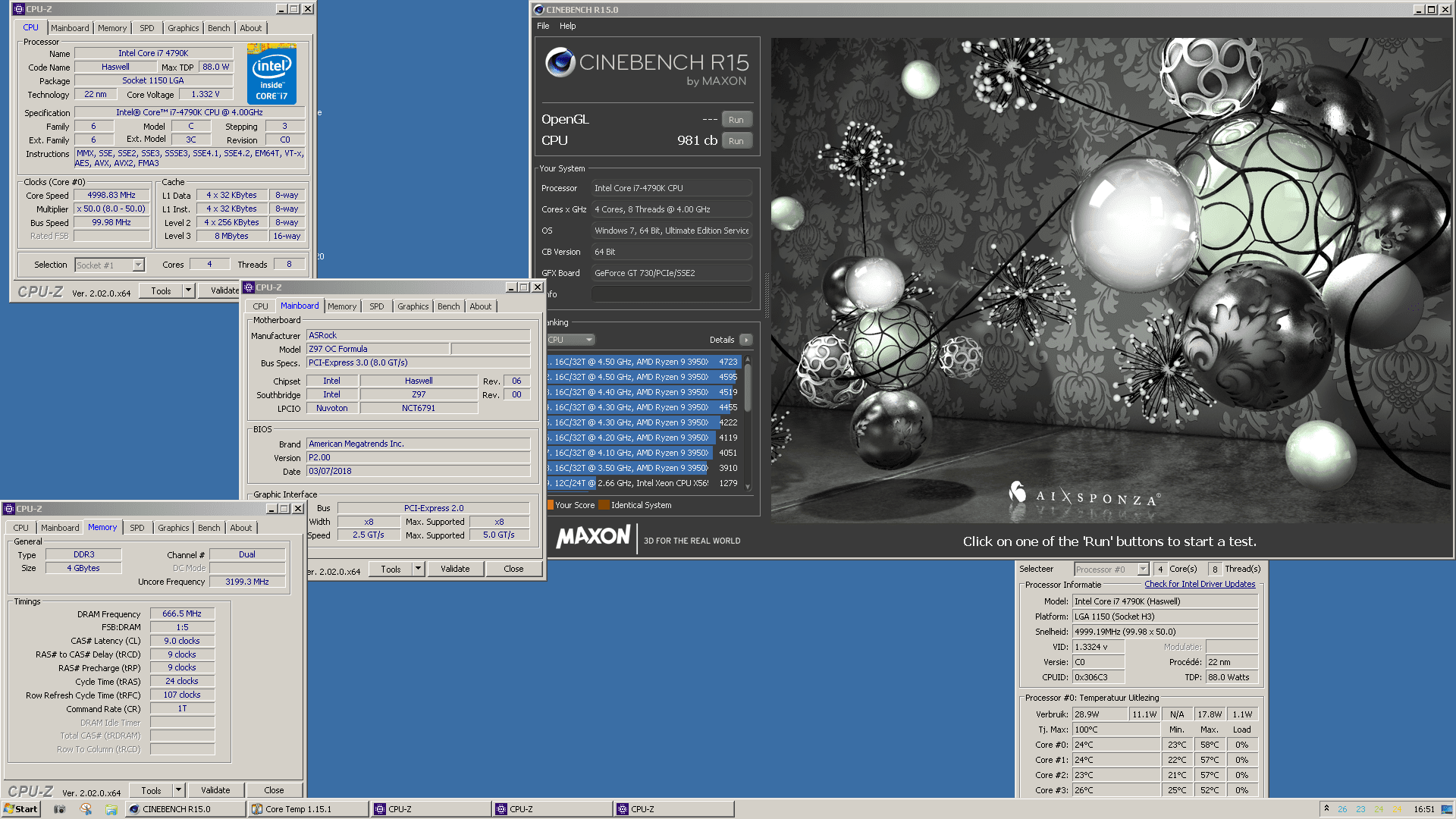Screen dimensions: 1456x819
Task: Click the Cinebench R15 sphere logo
Action: click(560, 62)
